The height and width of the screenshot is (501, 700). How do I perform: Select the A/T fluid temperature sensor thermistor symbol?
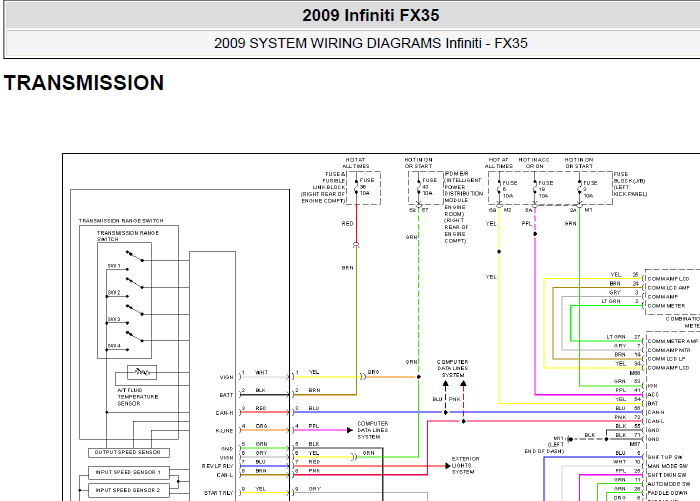point(142,372)
